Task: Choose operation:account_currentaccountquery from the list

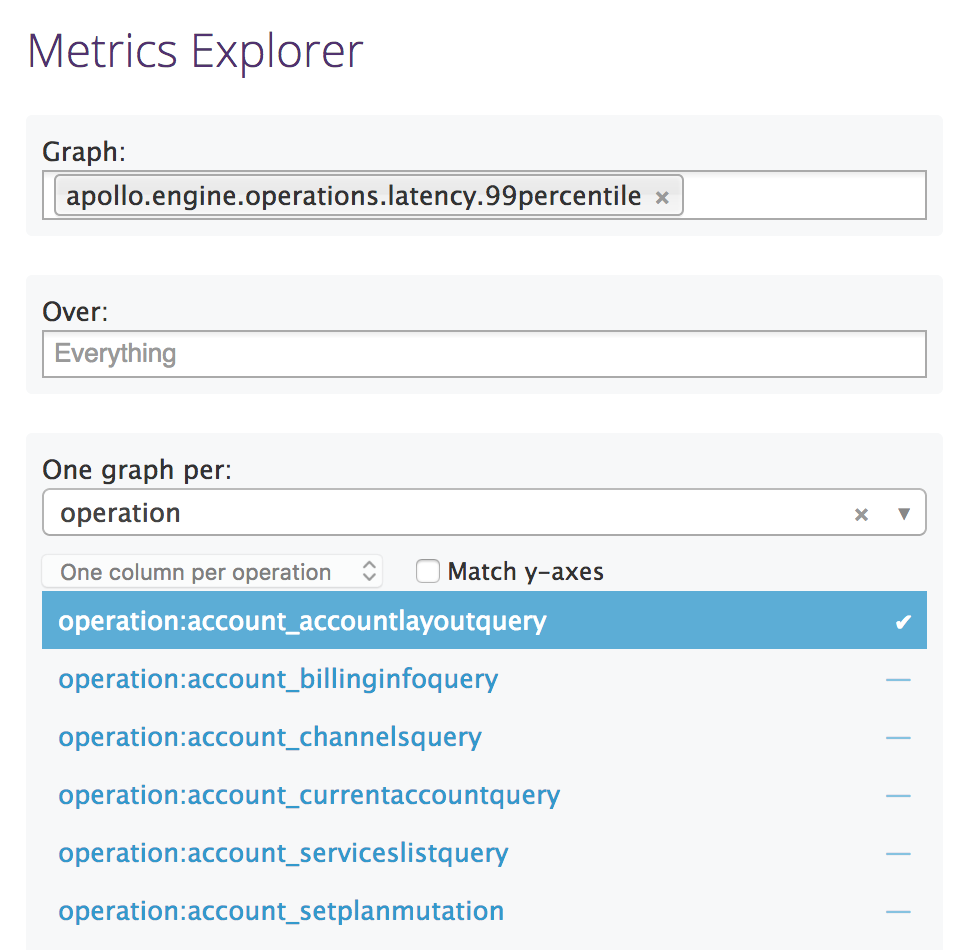Action: (x=309, y=795)
